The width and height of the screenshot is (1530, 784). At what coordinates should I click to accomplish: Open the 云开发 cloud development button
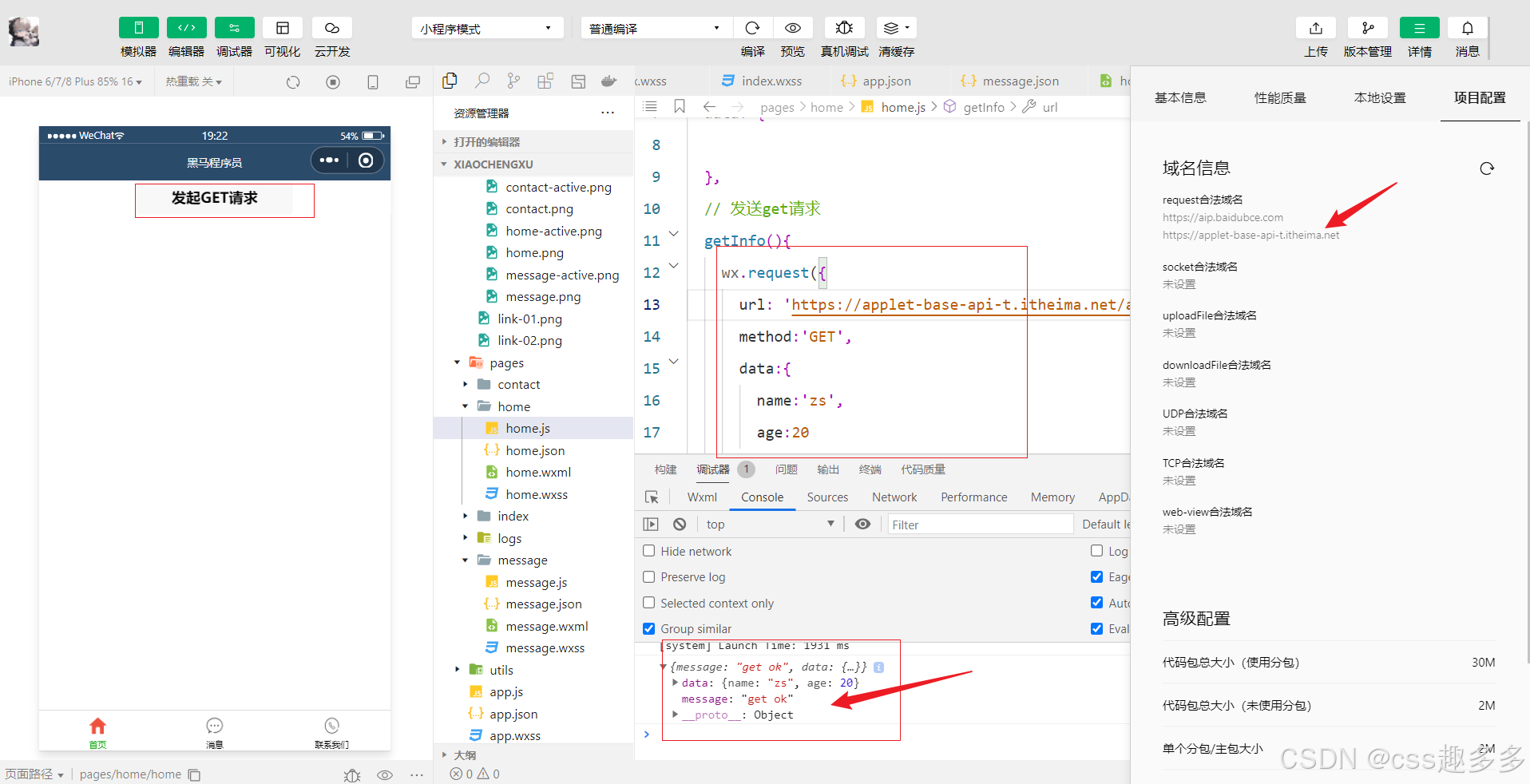tap(332, 28)
